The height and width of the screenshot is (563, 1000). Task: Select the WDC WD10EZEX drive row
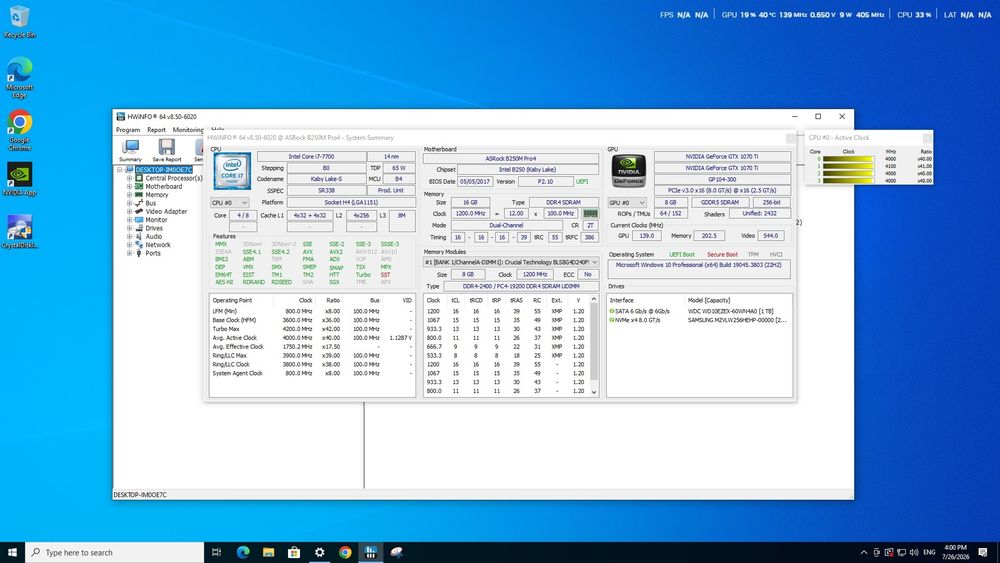coord(699,311)
